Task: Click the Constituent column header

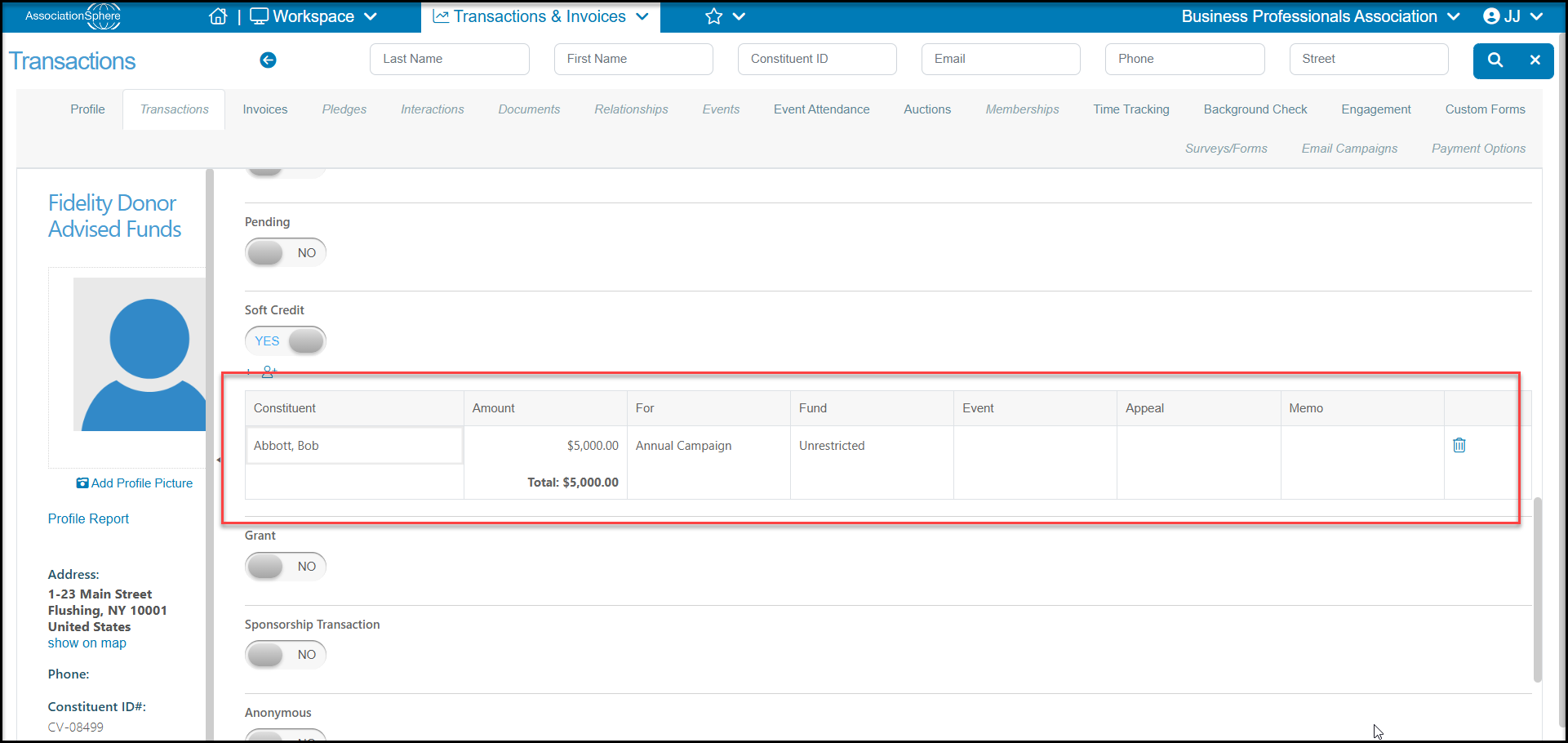Action: pos(354,408)
